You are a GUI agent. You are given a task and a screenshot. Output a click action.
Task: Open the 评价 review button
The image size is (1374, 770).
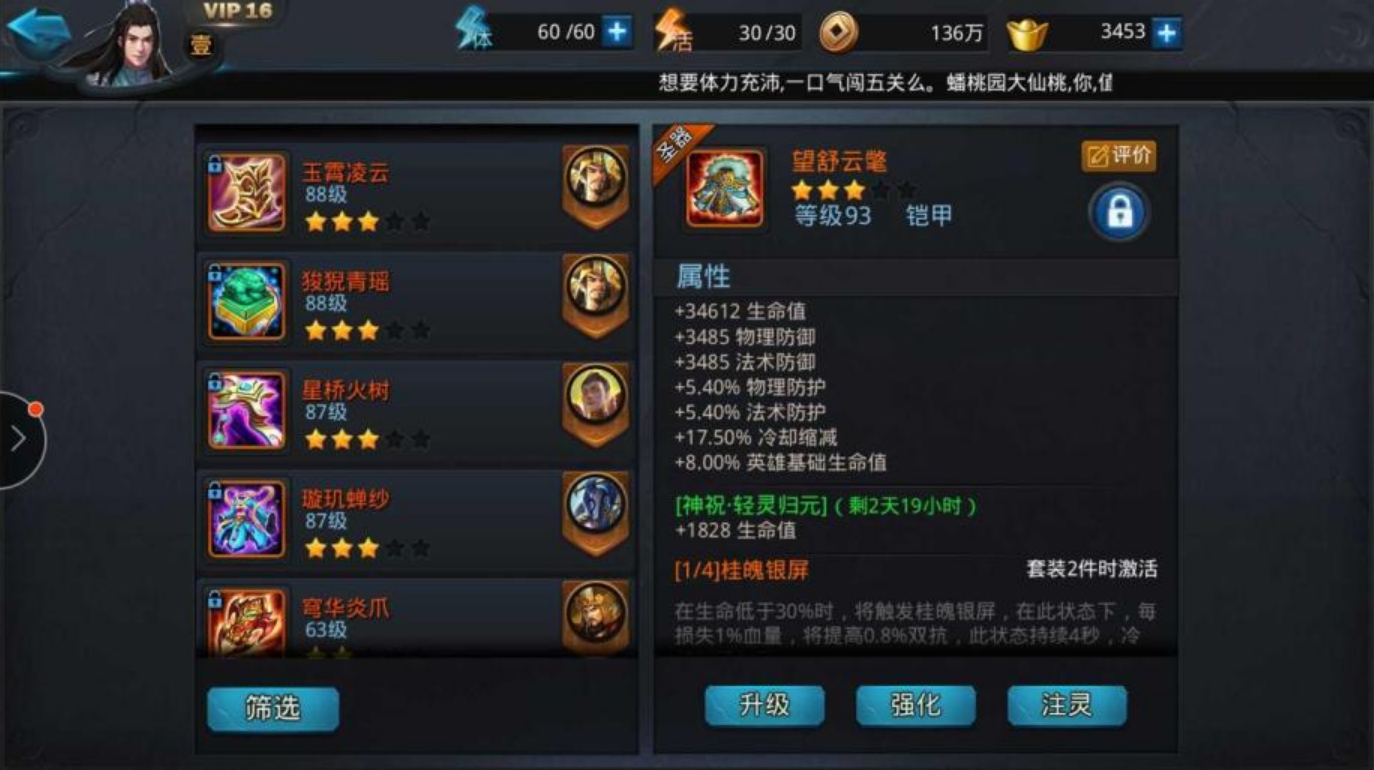coord(1119,156)
